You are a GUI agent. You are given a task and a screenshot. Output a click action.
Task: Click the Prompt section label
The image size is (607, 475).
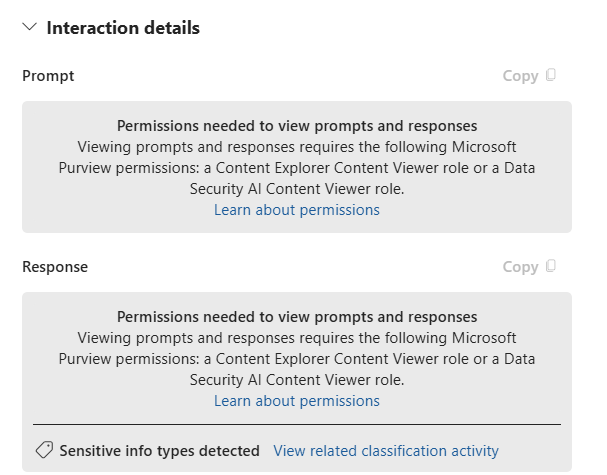48,76
